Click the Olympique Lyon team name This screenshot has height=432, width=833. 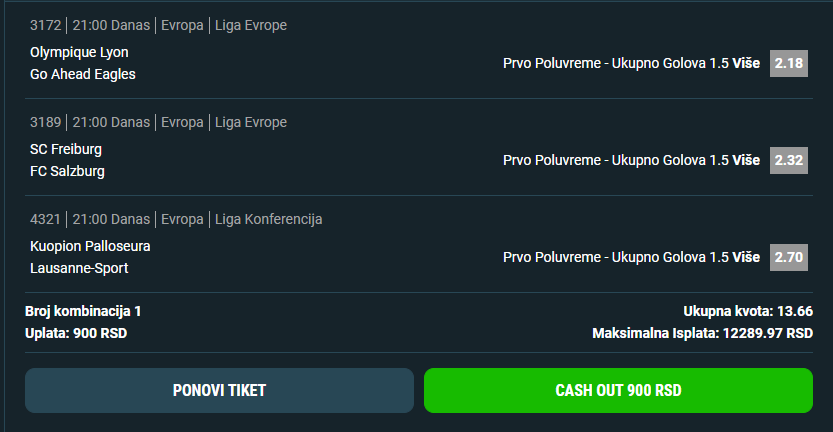[79, 52]
